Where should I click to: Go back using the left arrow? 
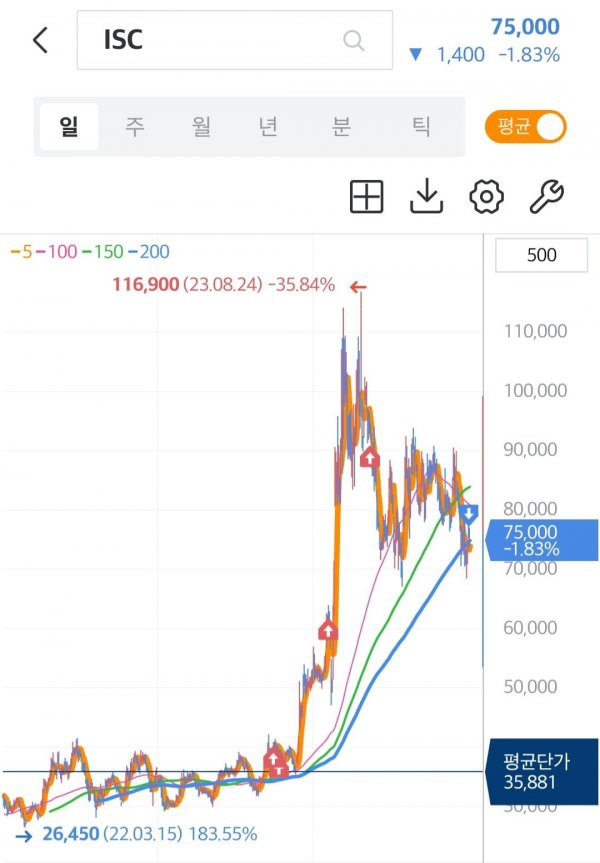40,40
